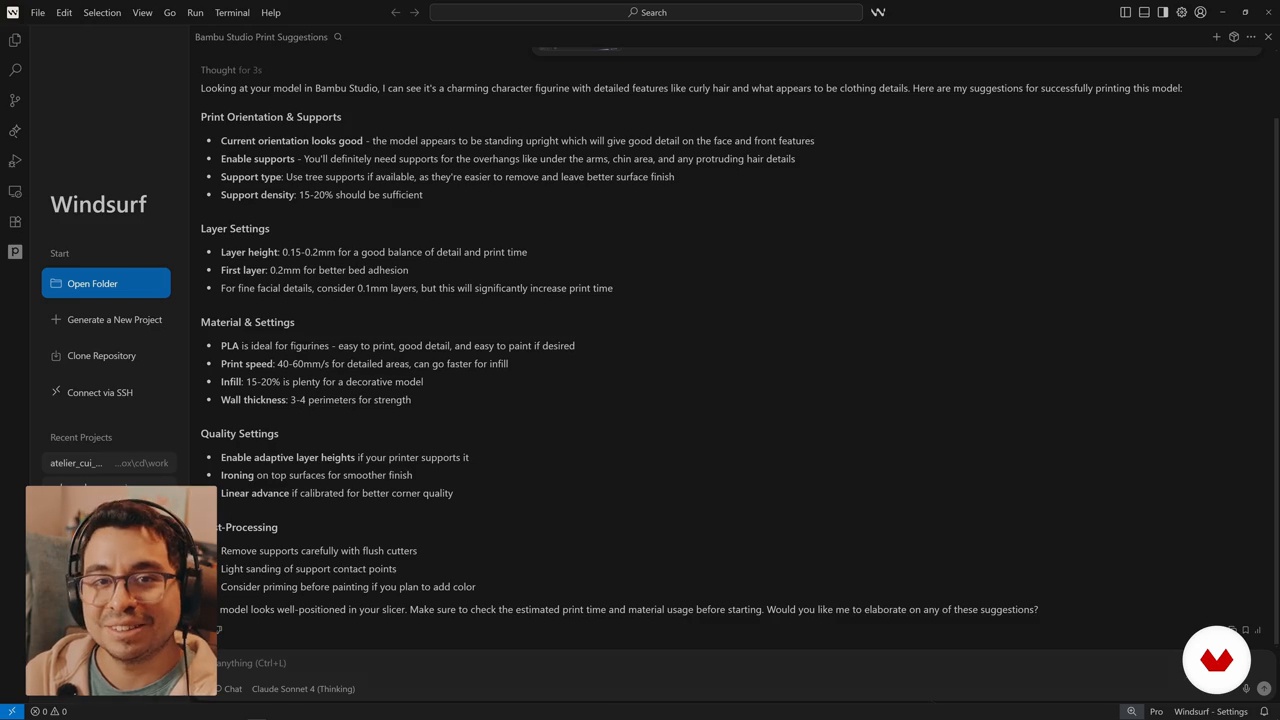
Task: Open the Accounts profile icon
Action: (x=1200, y=13)
